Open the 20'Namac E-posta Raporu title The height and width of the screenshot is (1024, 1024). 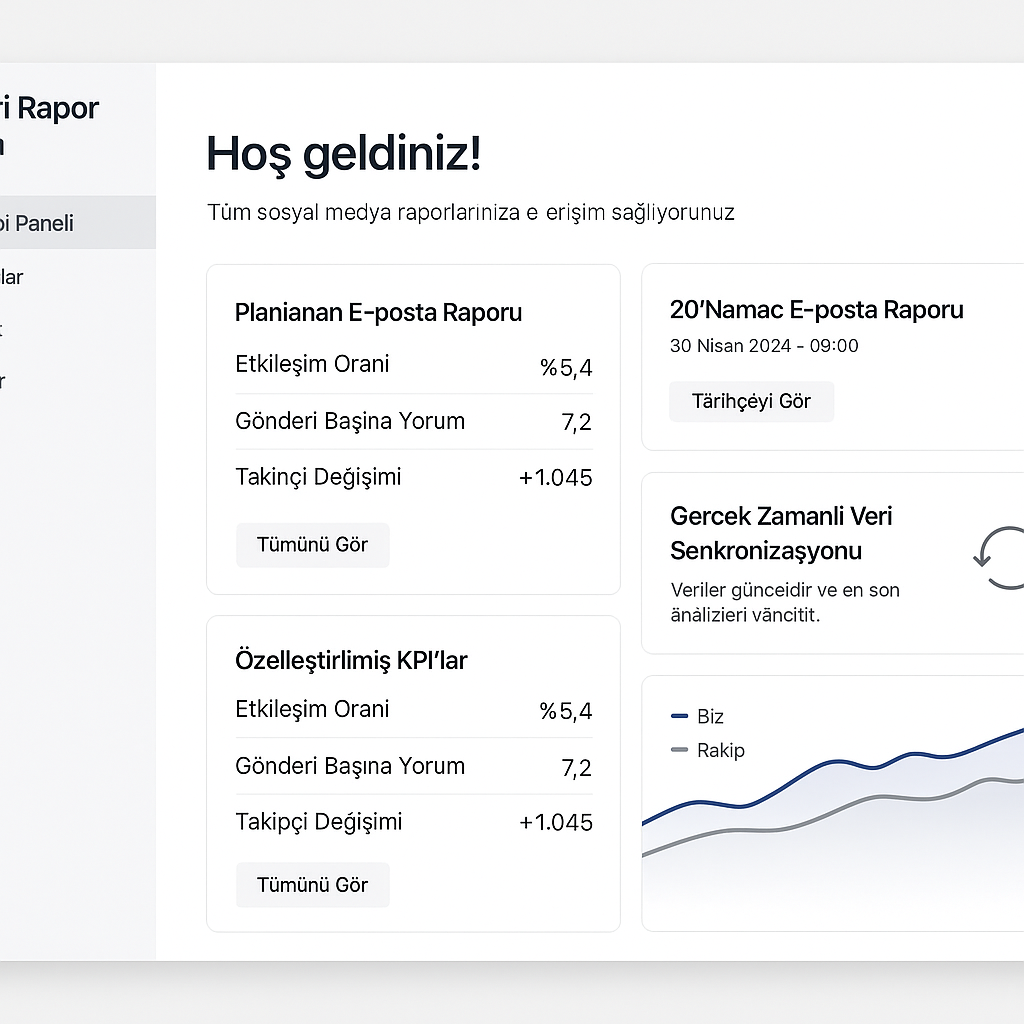tap(816, 310)
